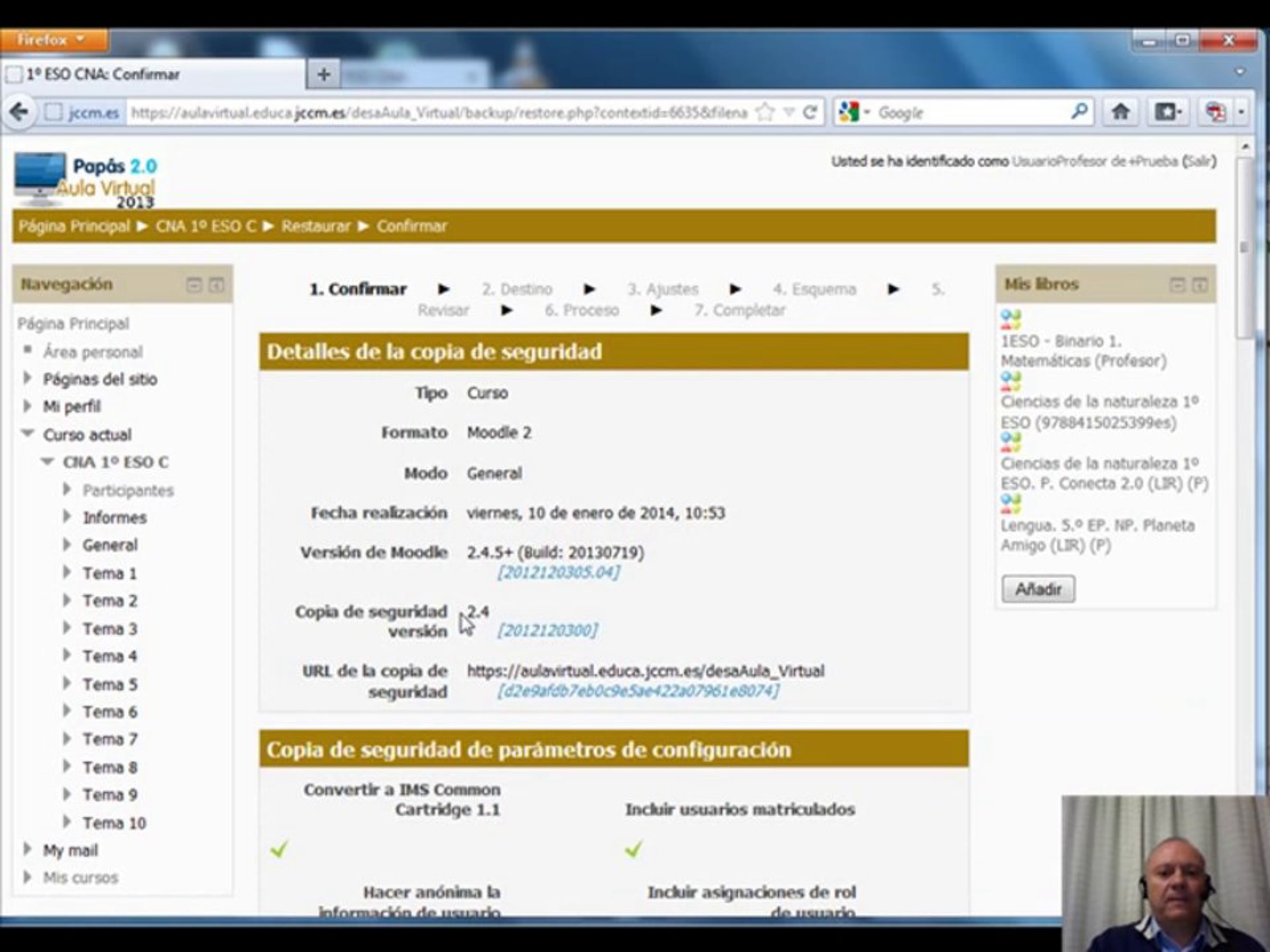The width and height of the screenshot is (1270, 952).
Task: Collapse the Navegación block with minus icon
Action: tap(194, 285)
